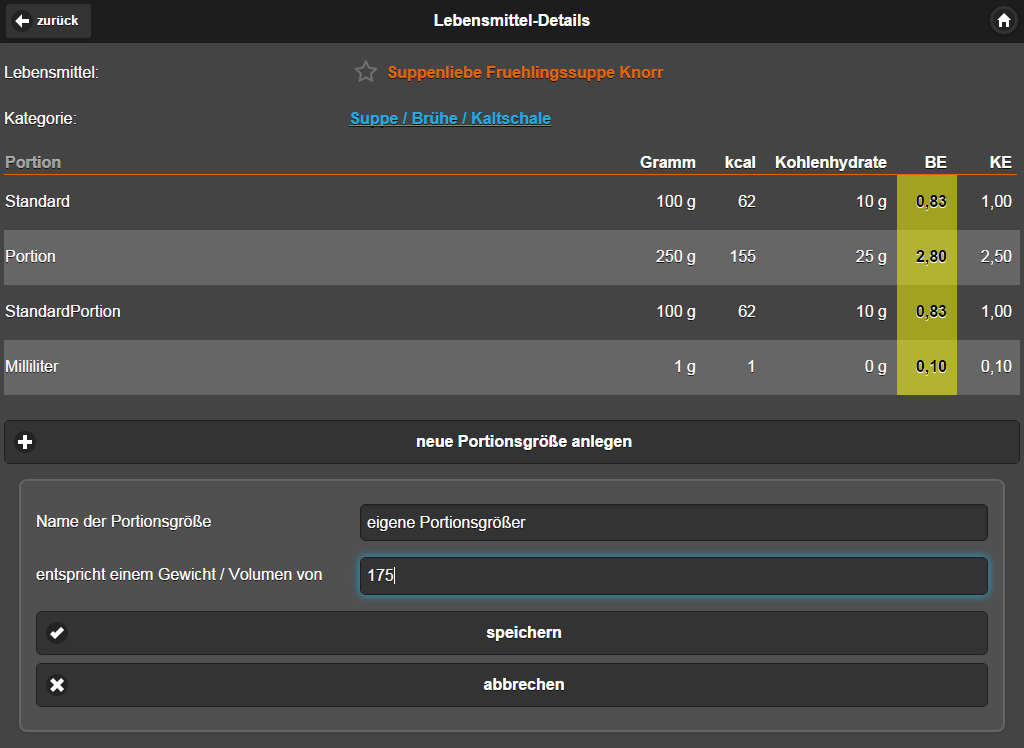This screenshot has height=748, width=1024.
Task: Go back with the zurück button
Action: click(x=48, y=21)
